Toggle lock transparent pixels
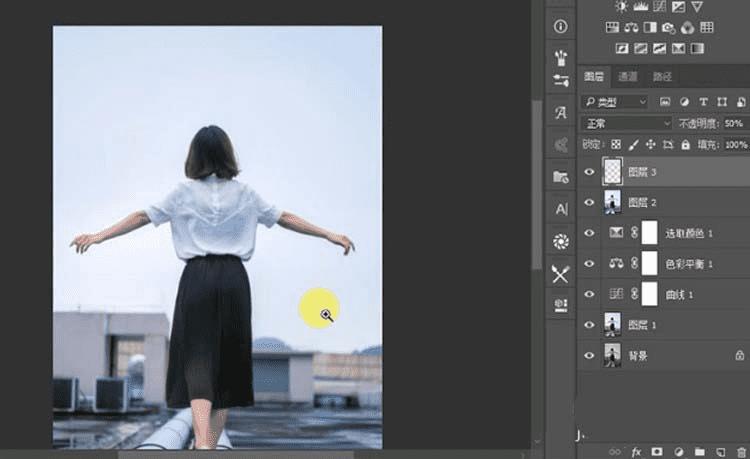The image size is (750, 459). [x=616, y=145]
